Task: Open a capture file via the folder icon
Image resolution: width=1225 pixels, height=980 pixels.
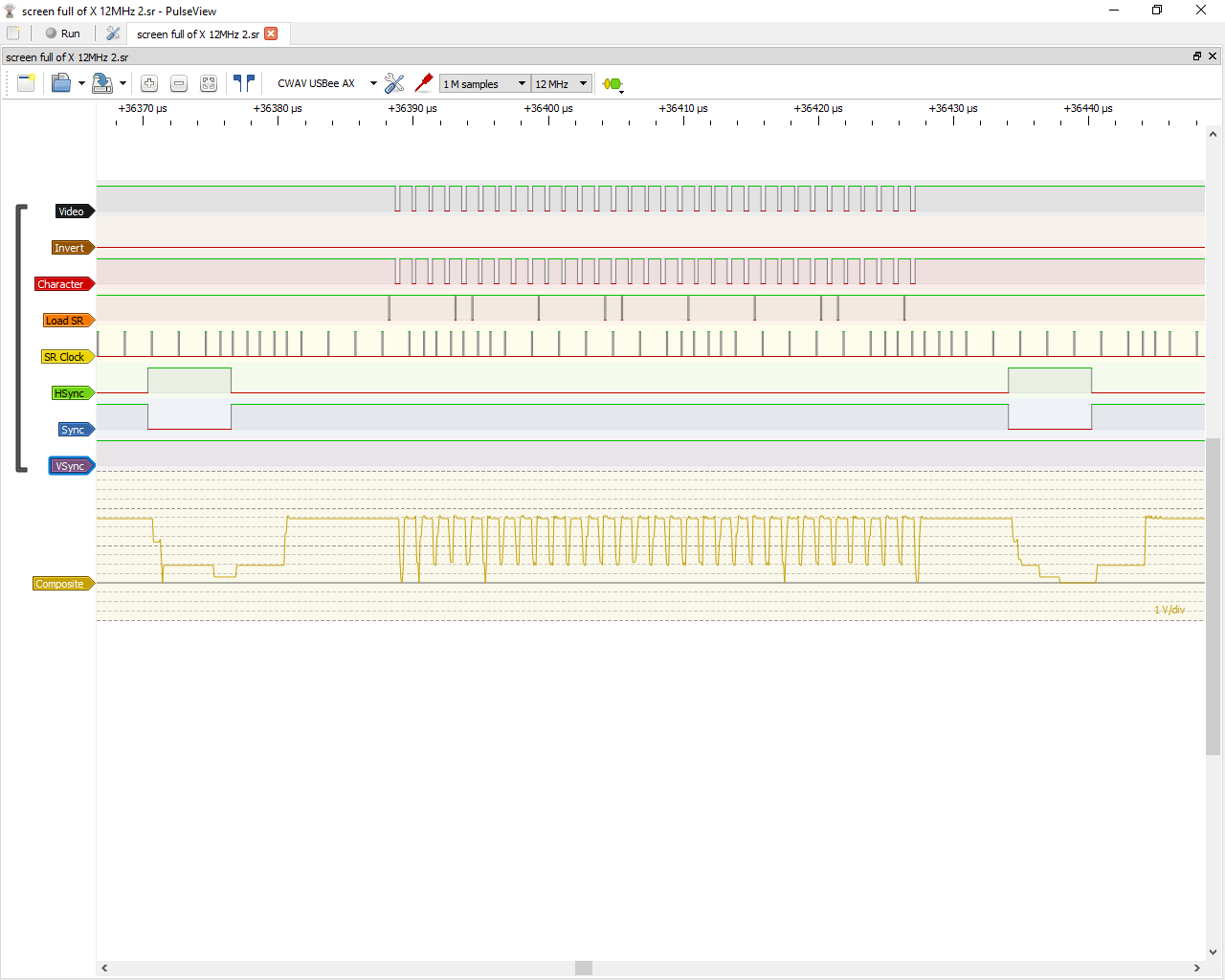Action: coord(61,83)
